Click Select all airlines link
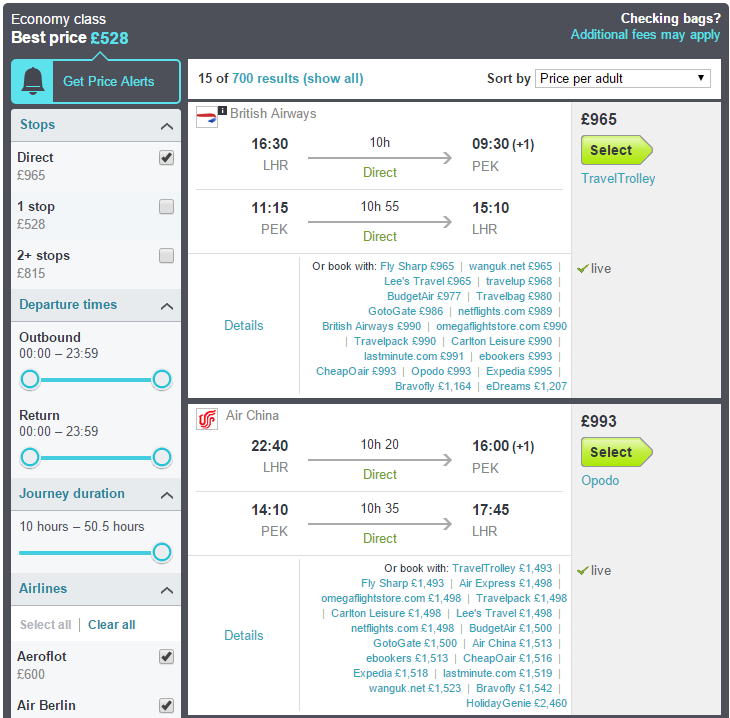 coord(46,625)
